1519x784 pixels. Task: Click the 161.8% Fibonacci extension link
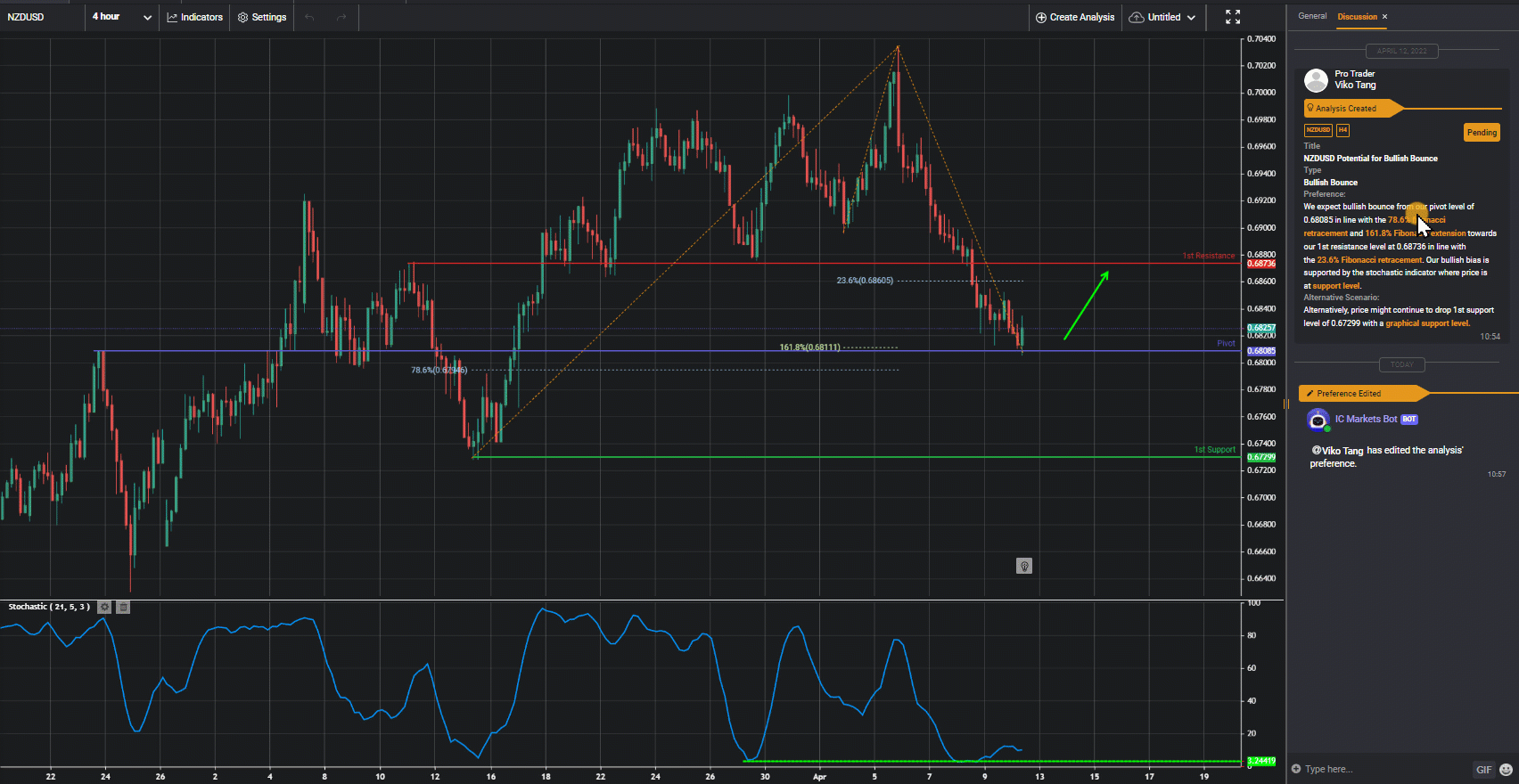[x=1416, y=233]
